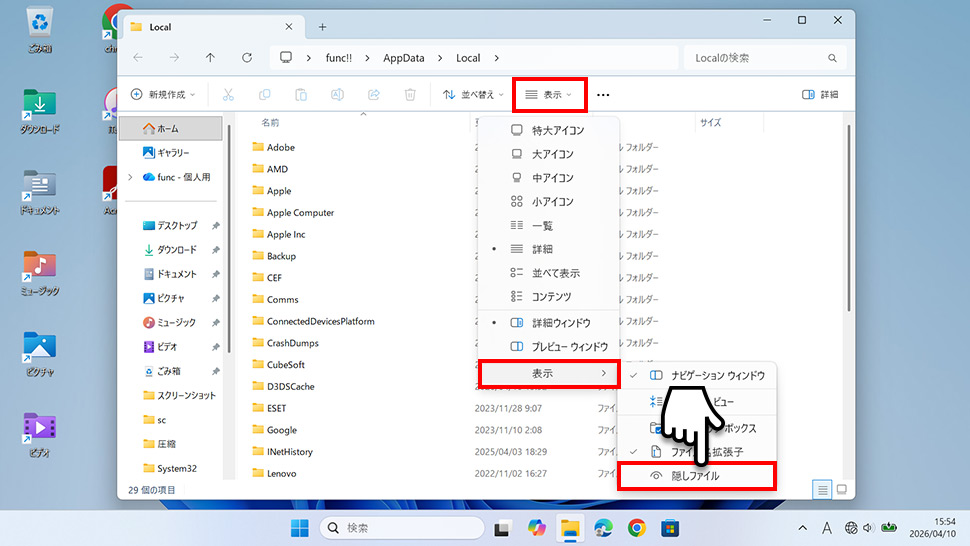Choose Small icons layout

coord(549,202)
